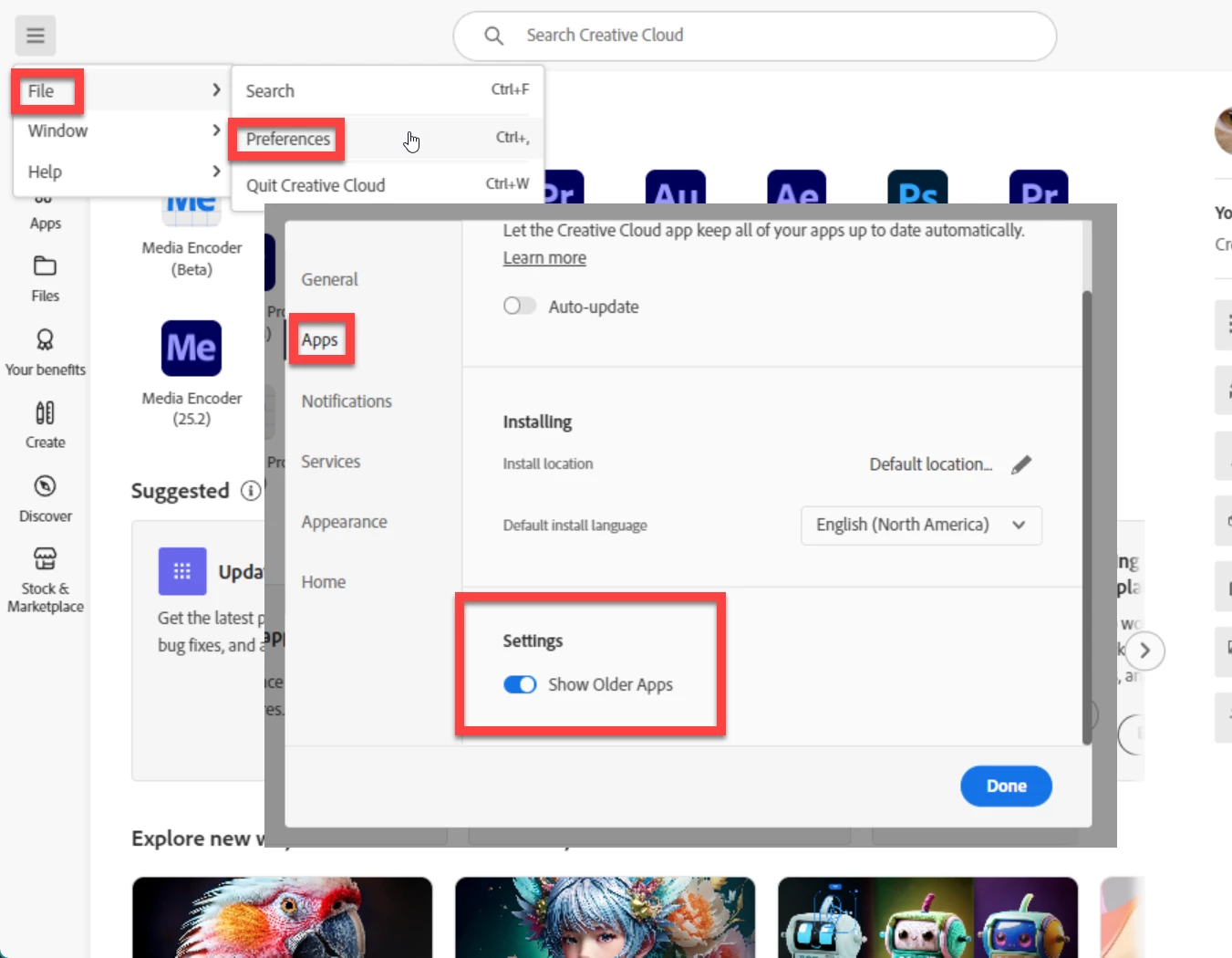Click the search magnifier icon
Screen dimensions: 1232x958
tap(493, 36)
